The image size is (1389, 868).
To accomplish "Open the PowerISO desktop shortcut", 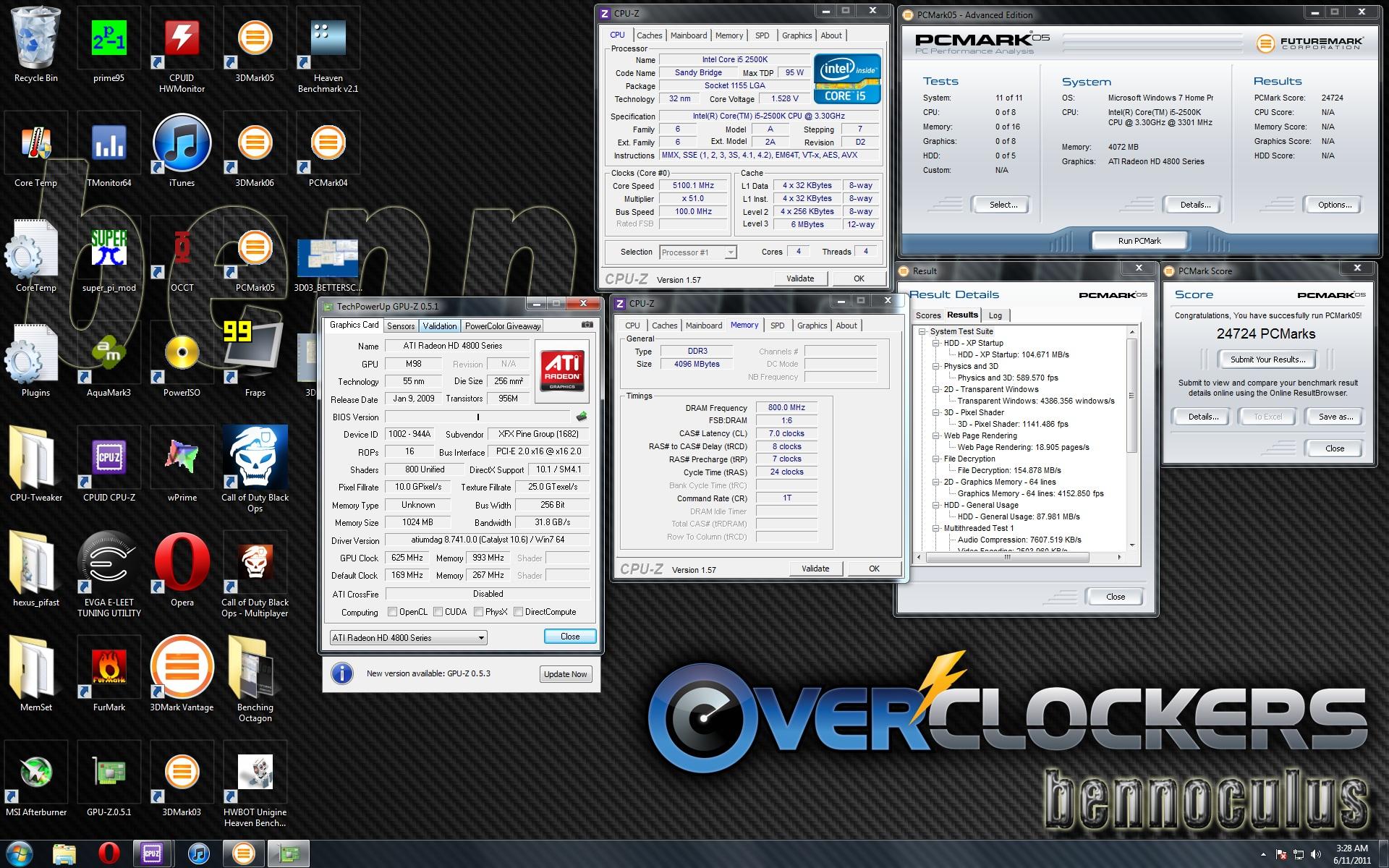I will [x=182, y=359].
